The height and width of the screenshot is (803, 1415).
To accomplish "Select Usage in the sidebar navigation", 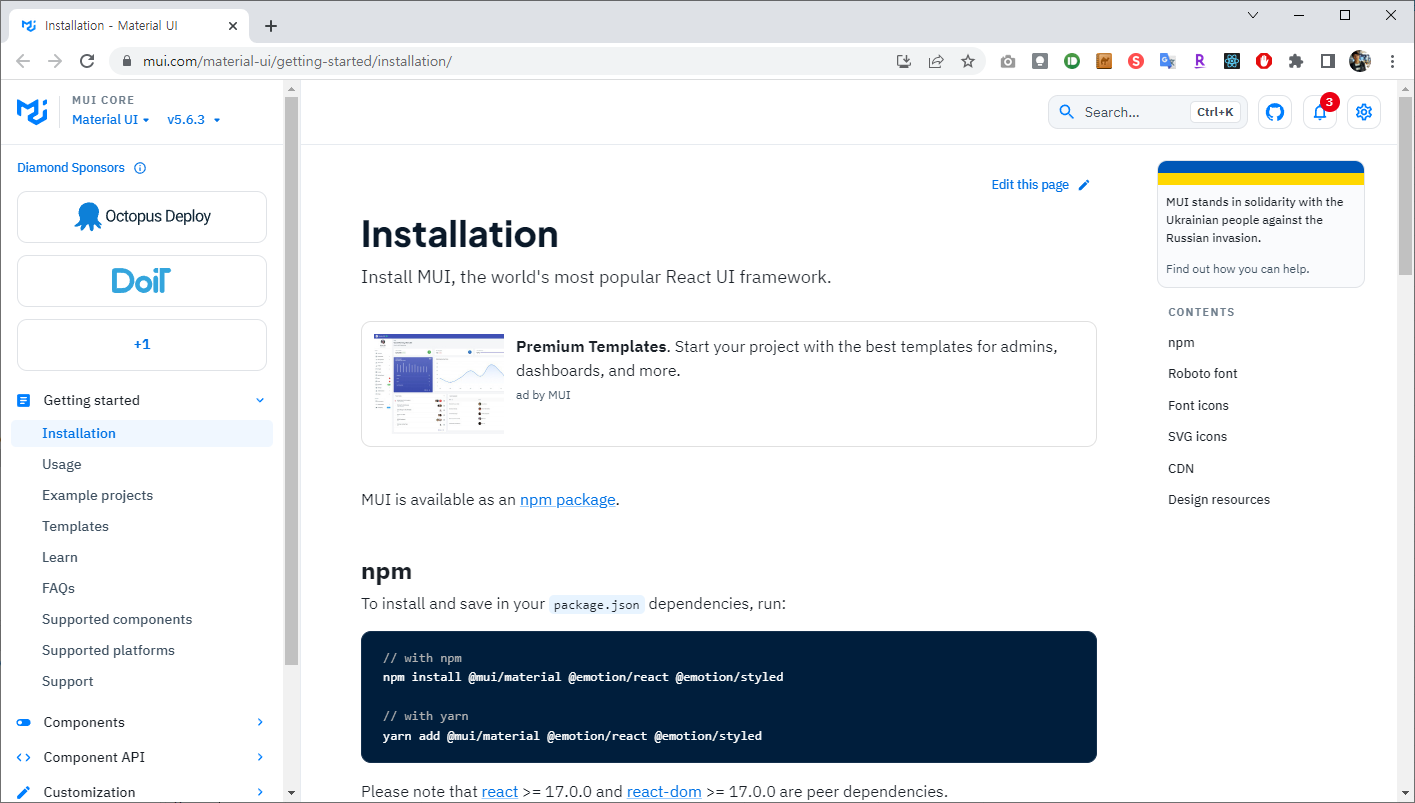I will pyautogui.click(x=62, y=464).
